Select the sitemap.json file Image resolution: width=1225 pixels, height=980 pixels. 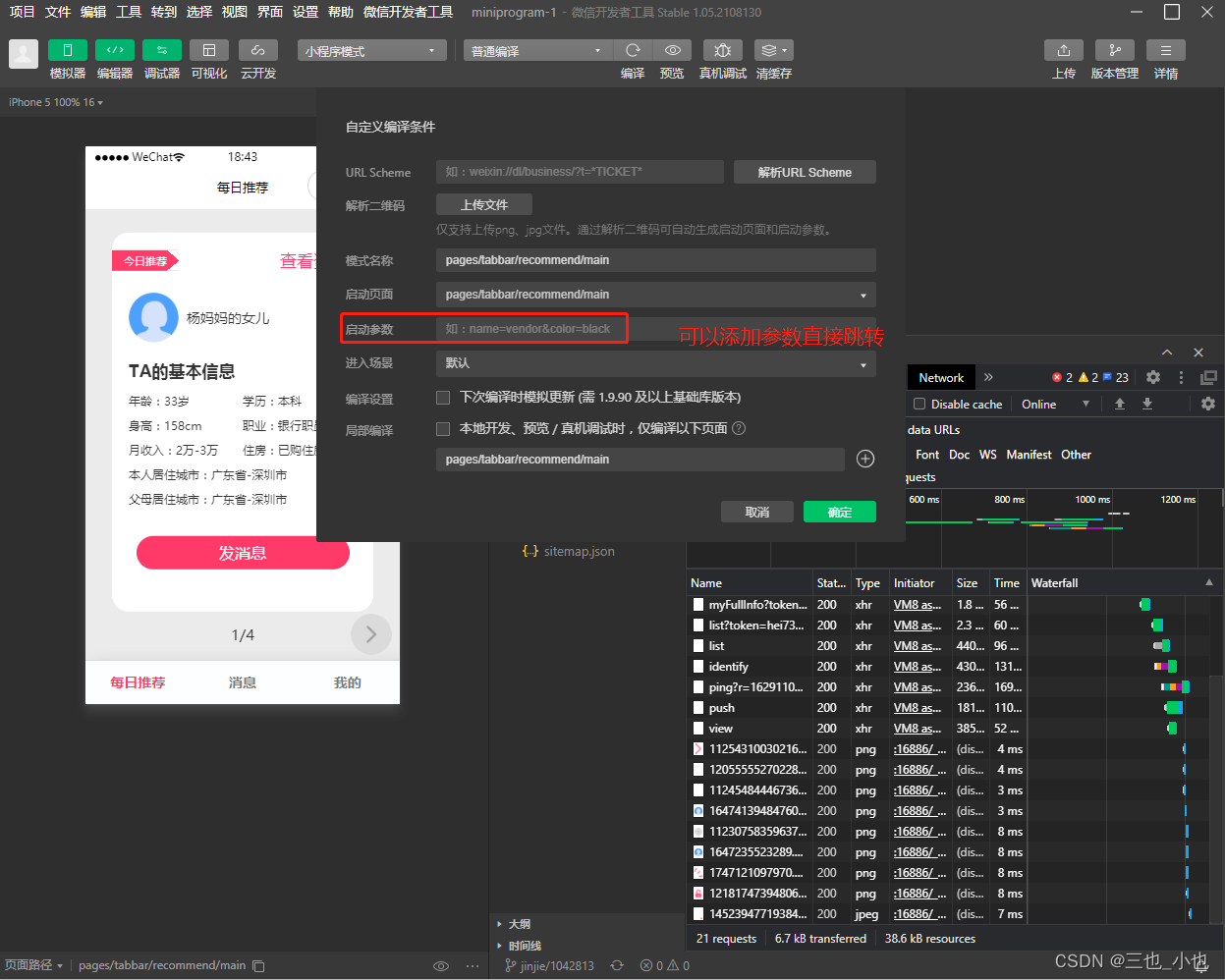pyautogui.click(x=570, y=551)
